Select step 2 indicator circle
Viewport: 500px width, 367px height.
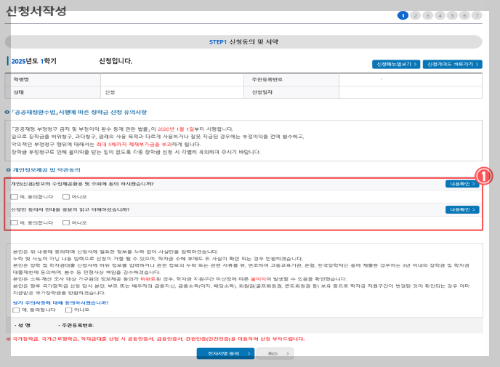pos(415,16)
